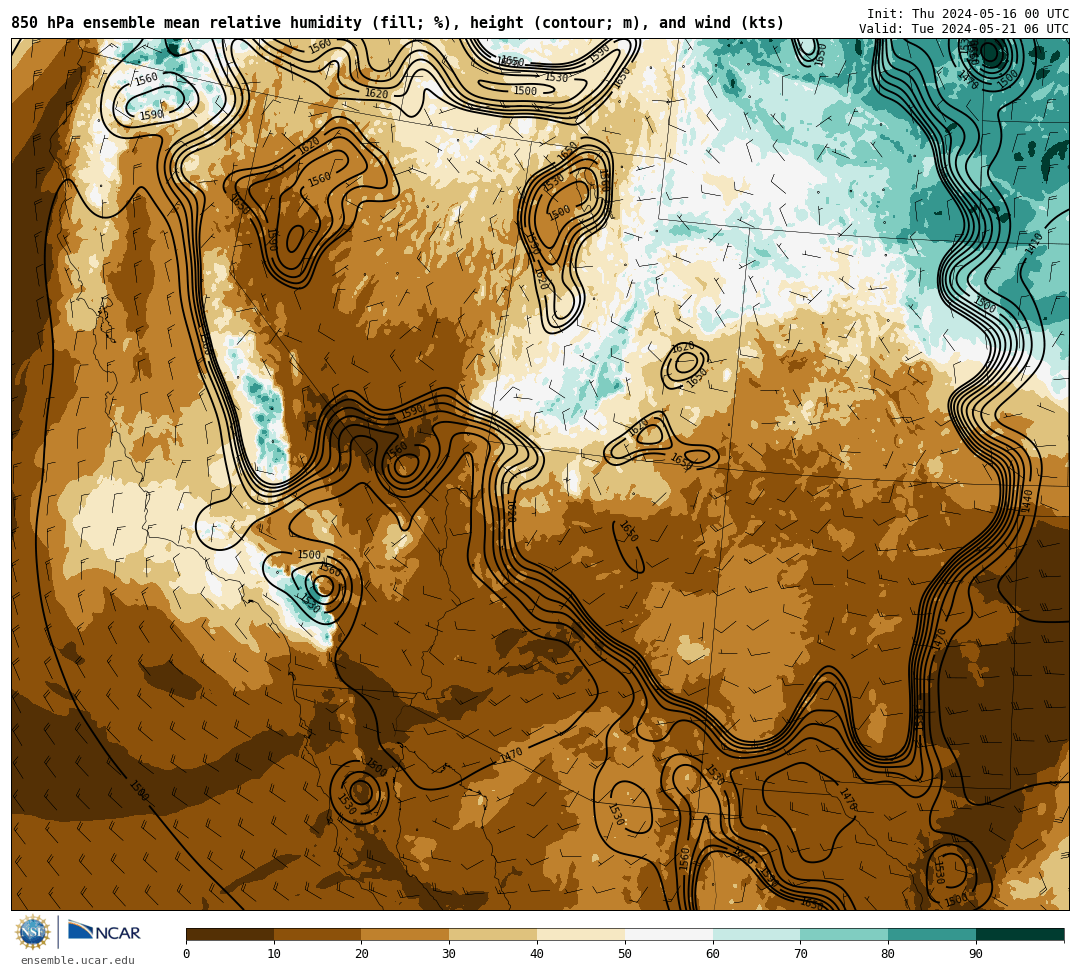Image resolution: width=1080 pixels, height=973 pixels.
Task: Click the colorbar tick label "40"
Action: (x=537, y=954)
